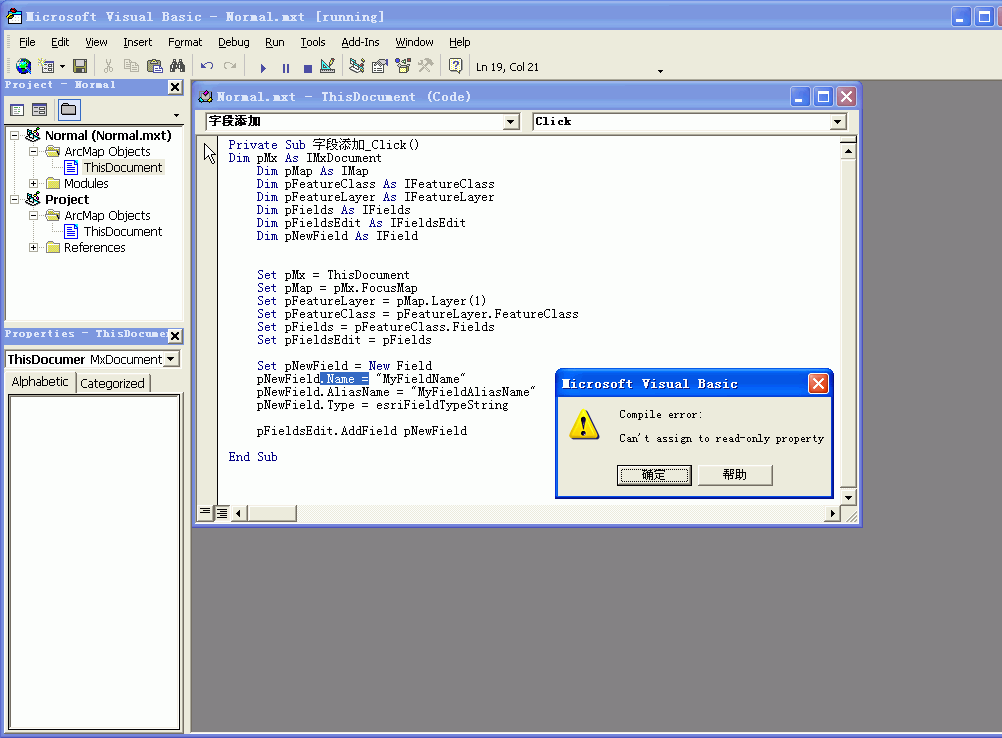The height and width of the screenshot is (738, 1002).
Task: Open the File menu
Action: pyautogui.click(x=27, y=42)
